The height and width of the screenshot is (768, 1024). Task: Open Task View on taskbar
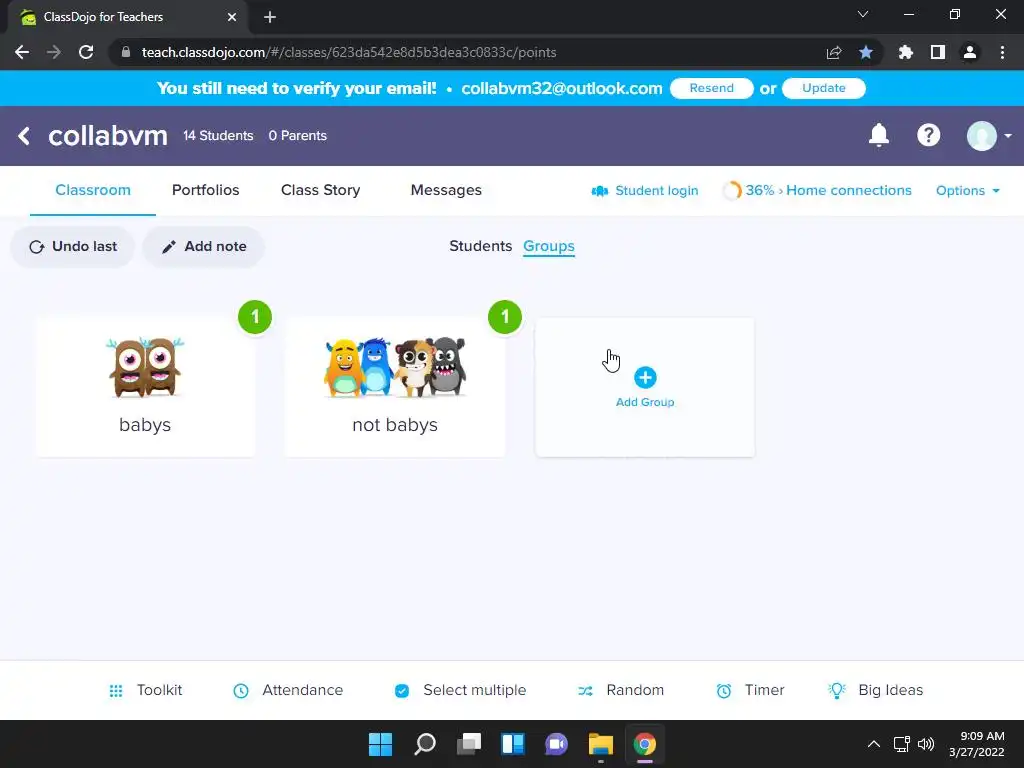(x=469, y=744)
